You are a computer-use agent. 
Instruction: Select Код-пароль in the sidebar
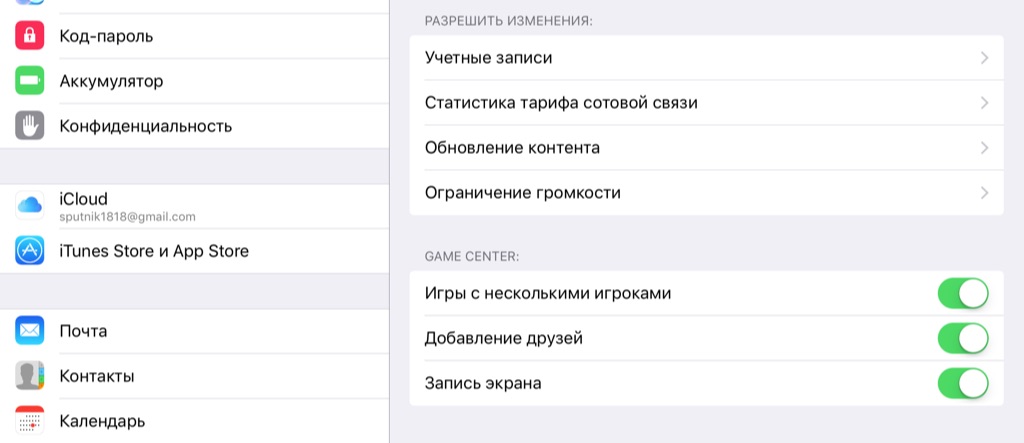point(106,36)
